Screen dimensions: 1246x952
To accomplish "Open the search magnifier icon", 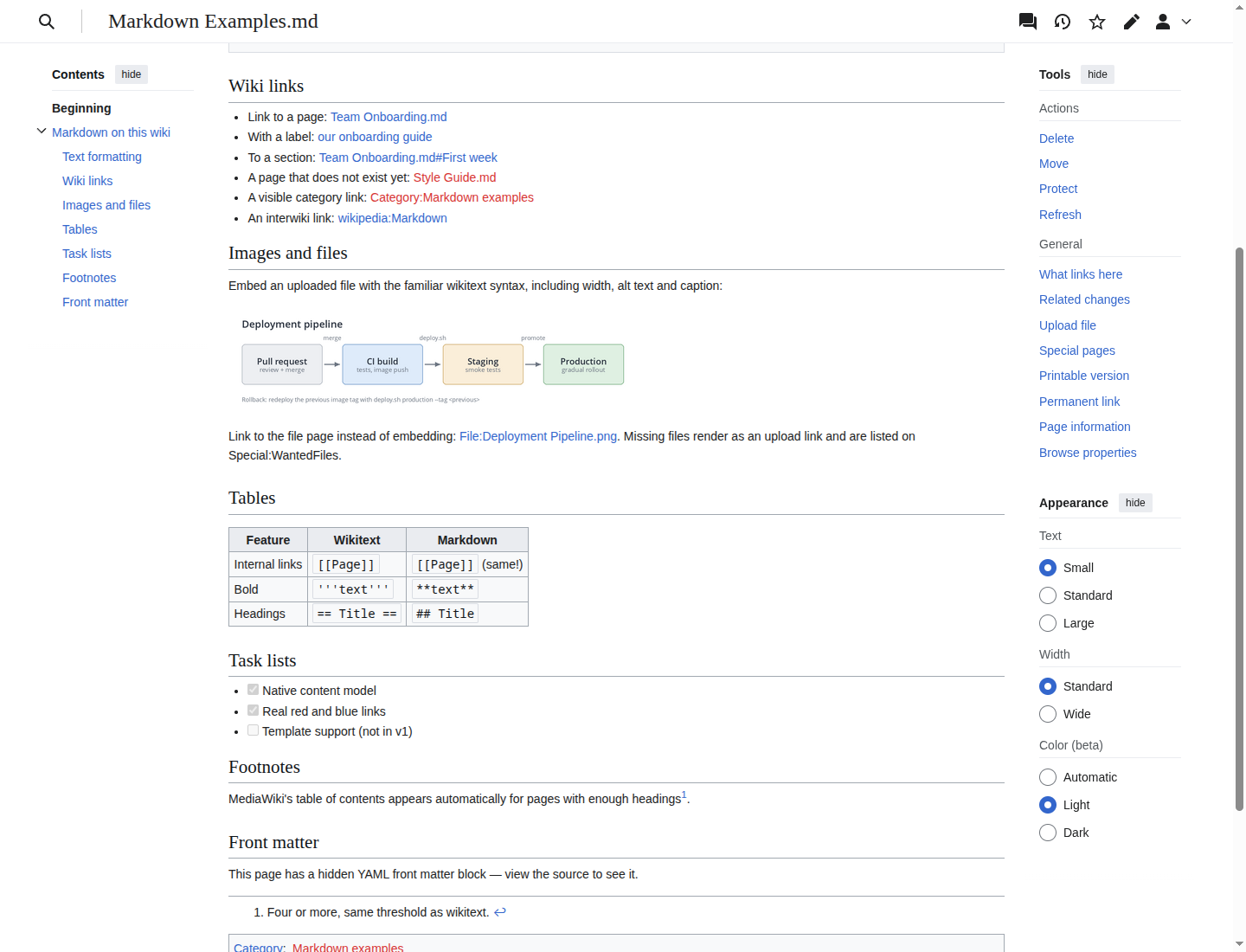I will pyautogui.click(x=47, y=22).
